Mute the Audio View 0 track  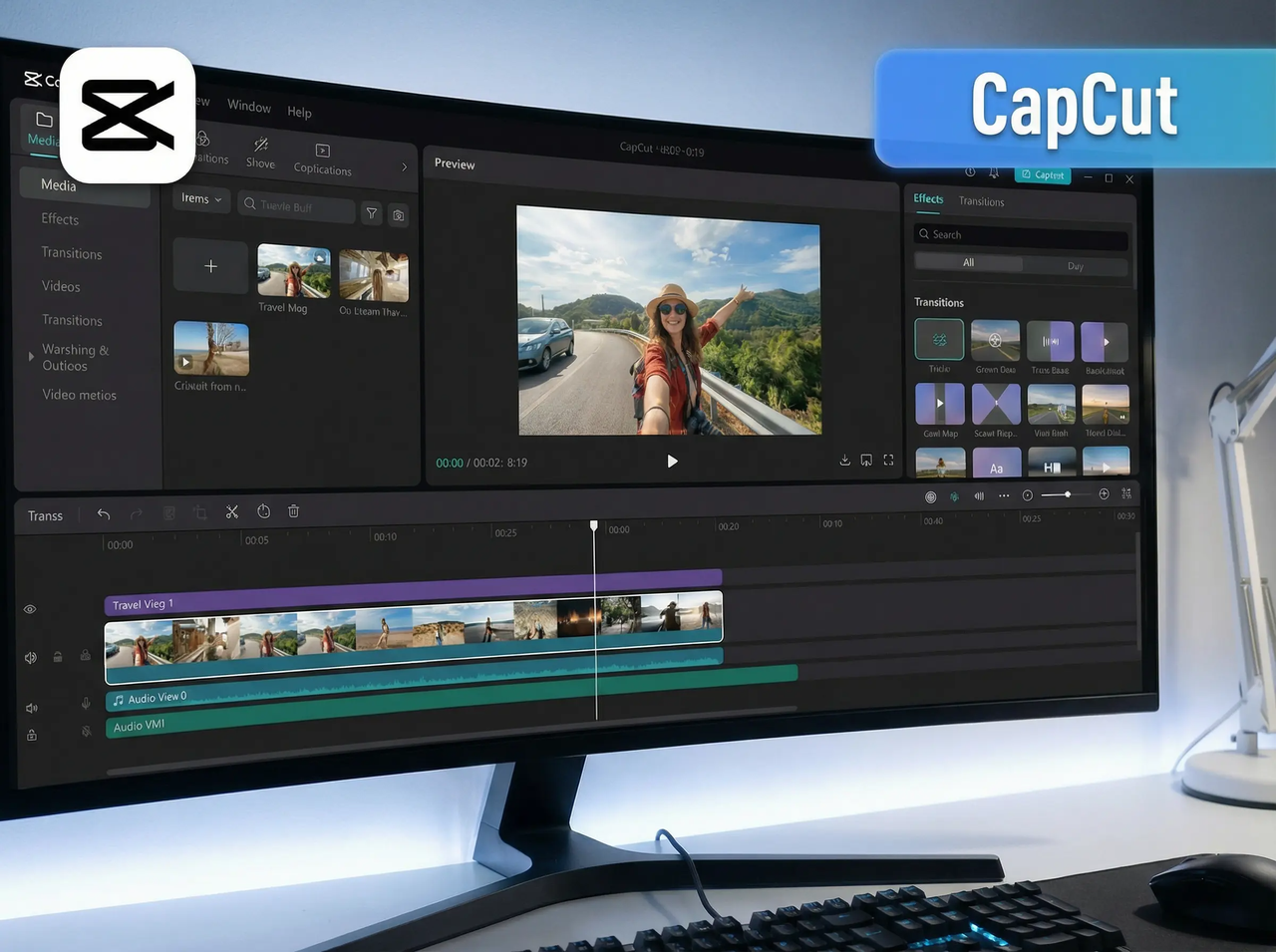[30, 708]
